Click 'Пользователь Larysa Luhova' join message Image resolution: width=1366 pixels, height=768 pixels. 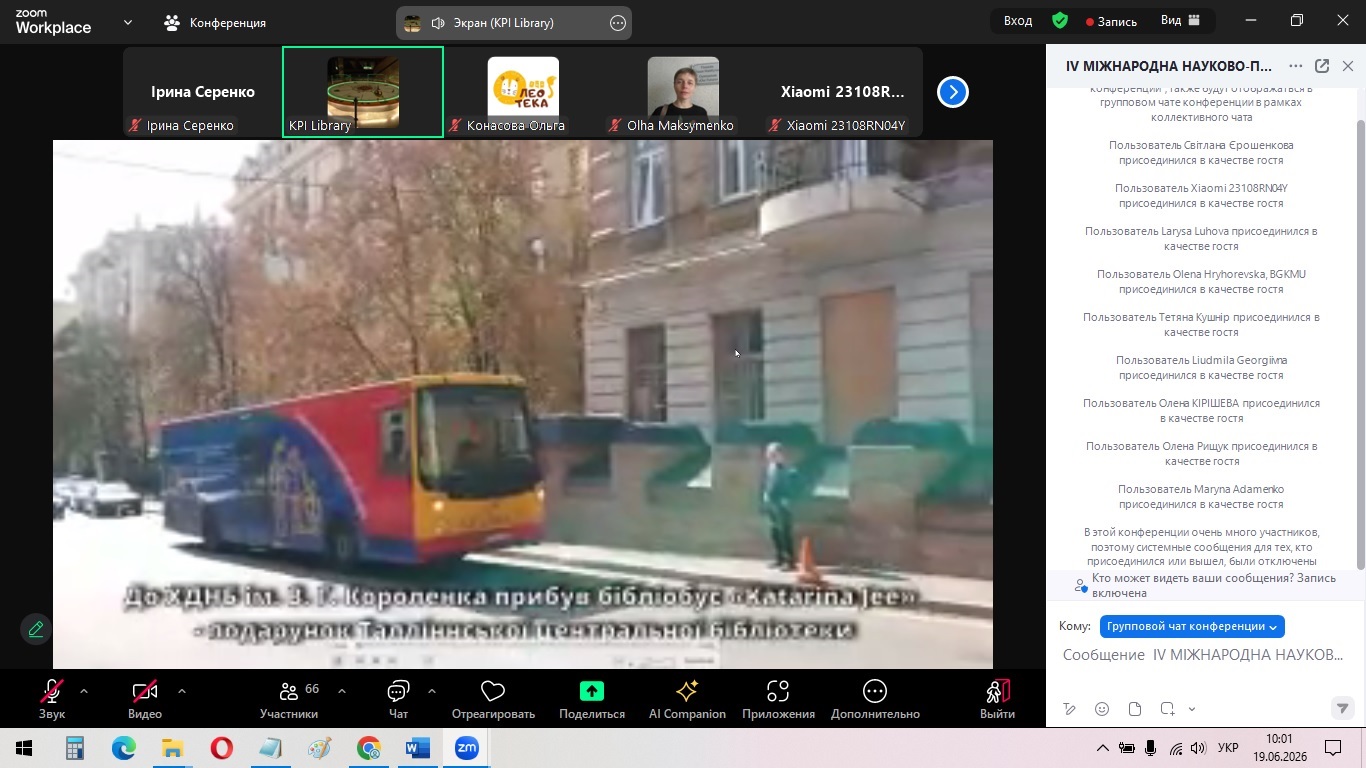pyautogui.click(x=1201, y=239)
